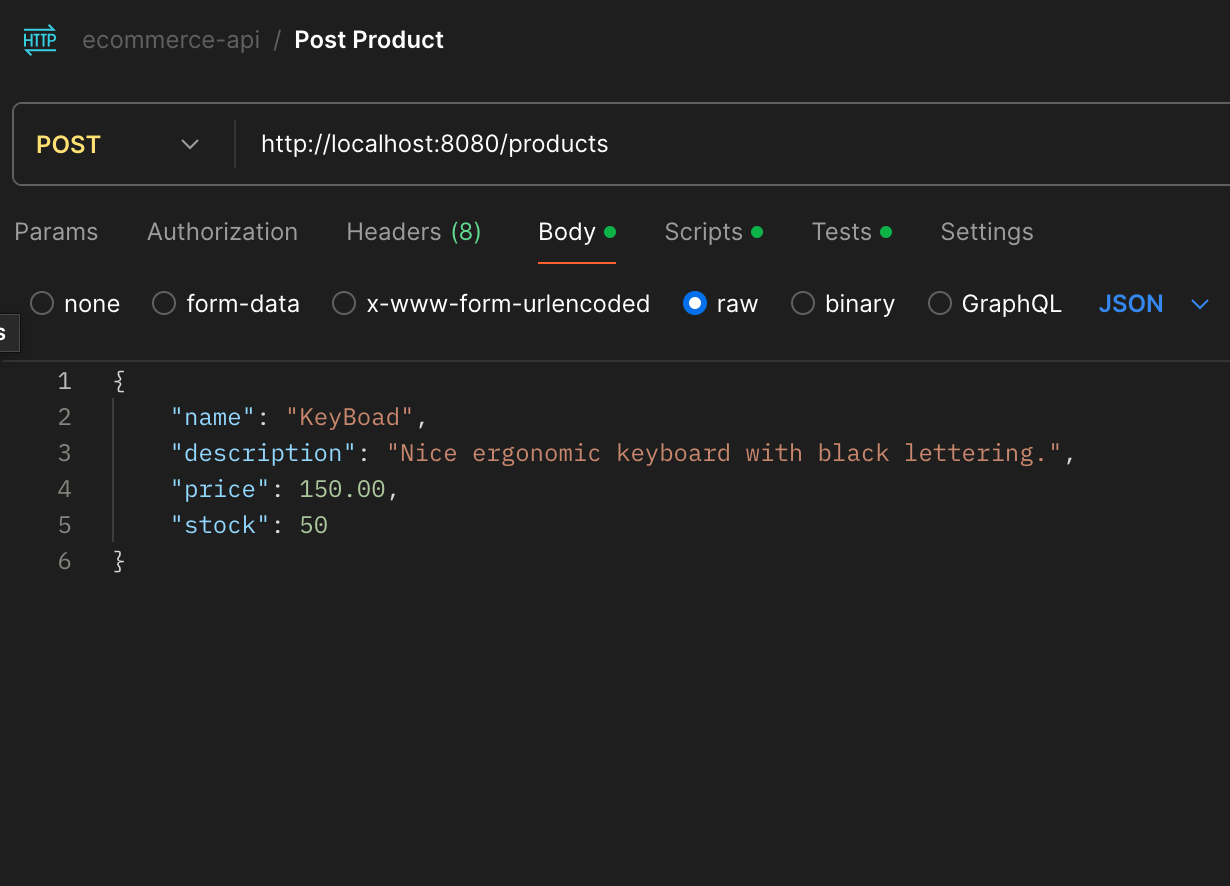This screenshot has height=886, width=1230.
Task: Select the raw body radio button
Action: (695, 304)
